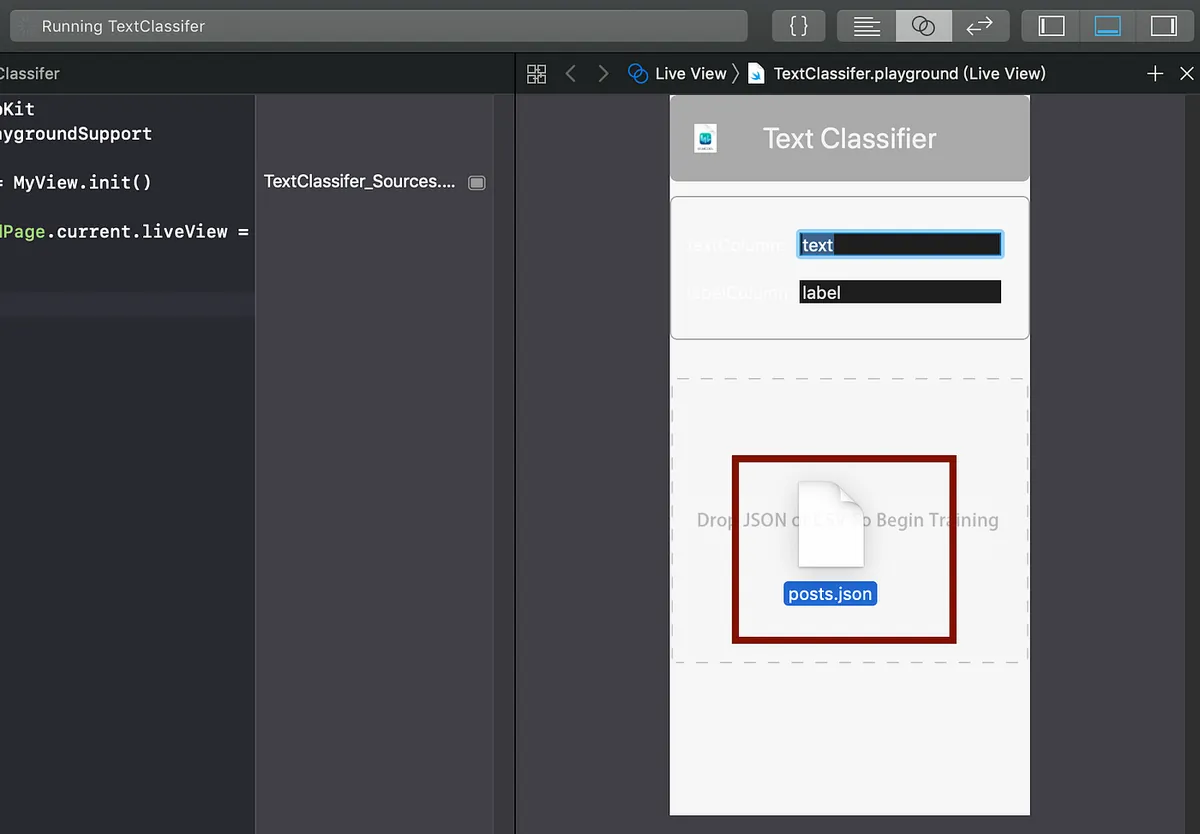Click the playground file icon in jump bar
The image size is (1200, 834).
pos(755,73)
